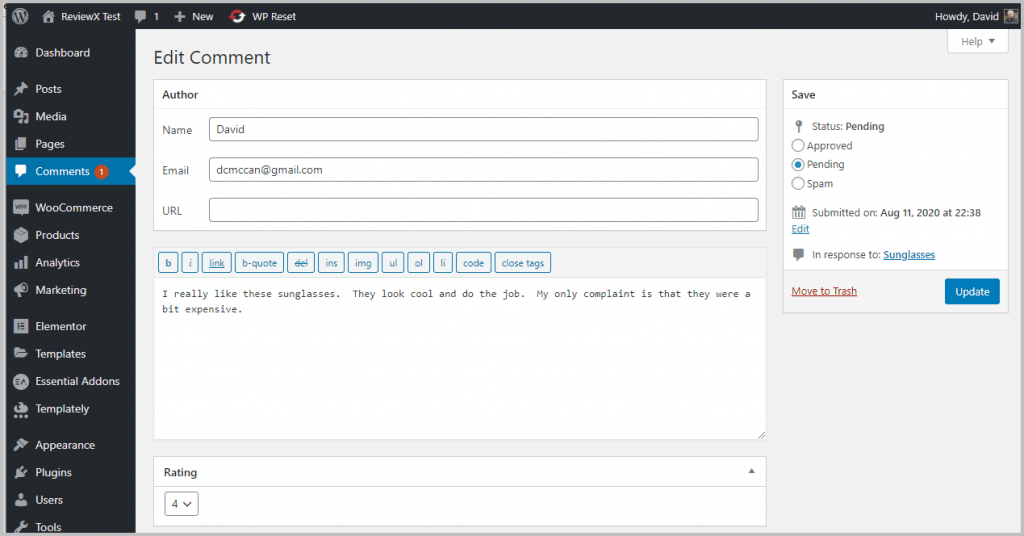The width and height of the screenshot is (1024, 536).
Task: Click the b-quote quicktag button
Action: pos(259,263)
